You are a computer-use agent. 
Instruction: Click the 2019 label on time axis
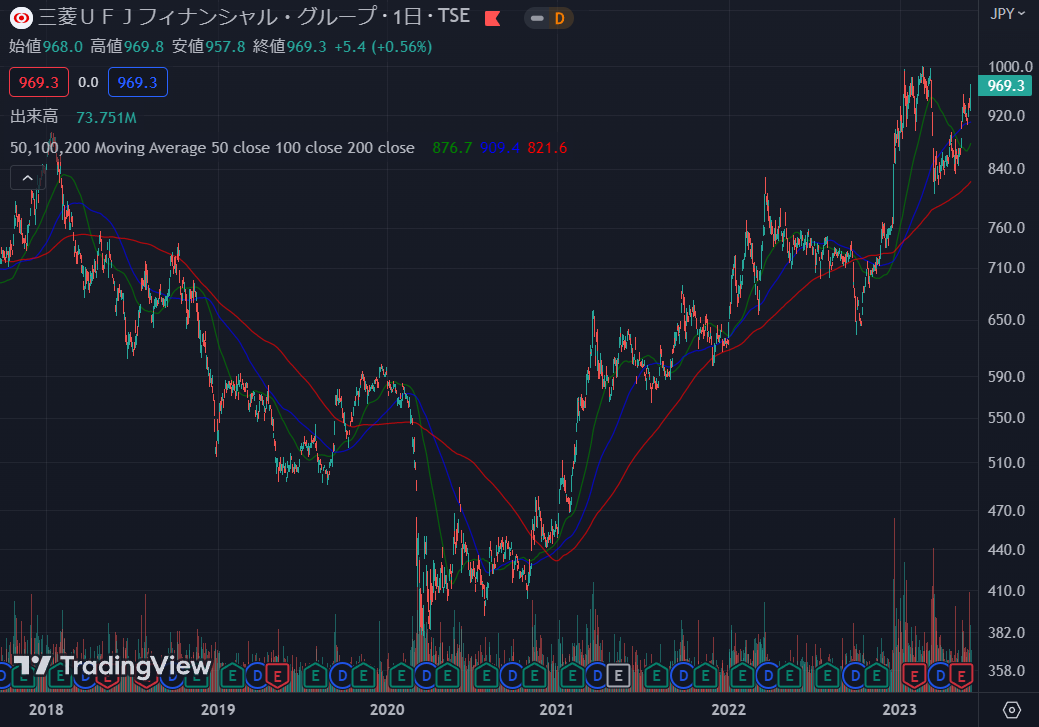click(x=218, y=710)
